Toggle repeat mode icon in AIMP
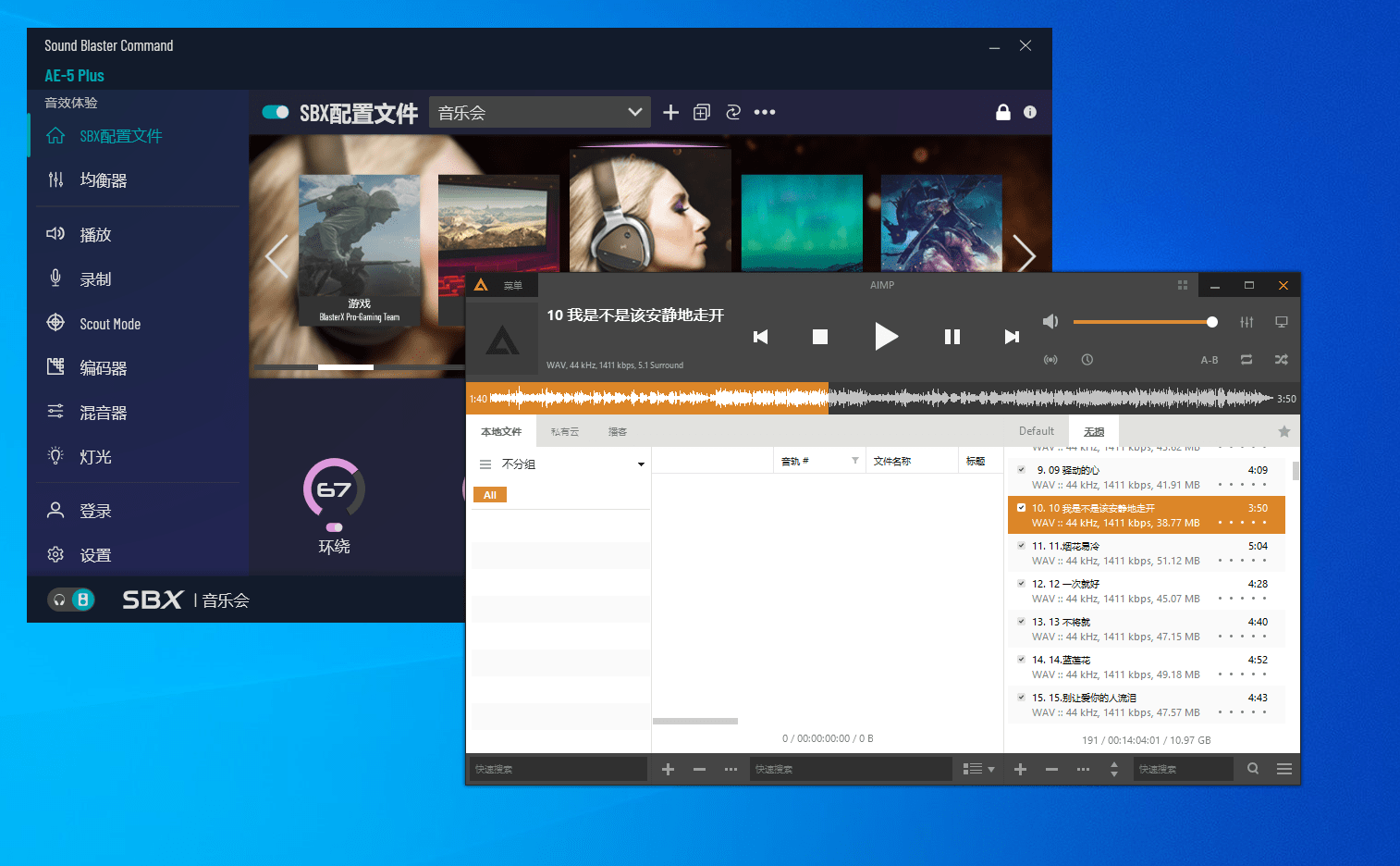 click(1246, 360)
